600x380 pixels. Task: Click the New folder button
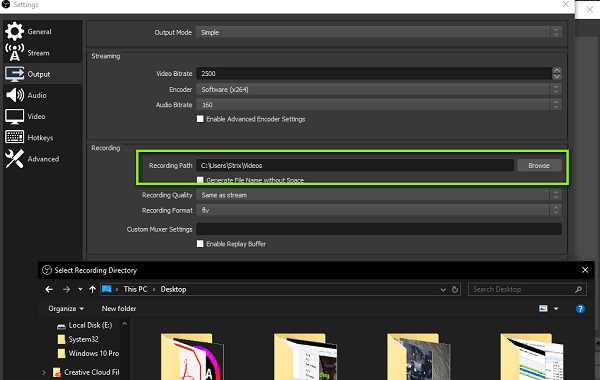coord(119,308)
